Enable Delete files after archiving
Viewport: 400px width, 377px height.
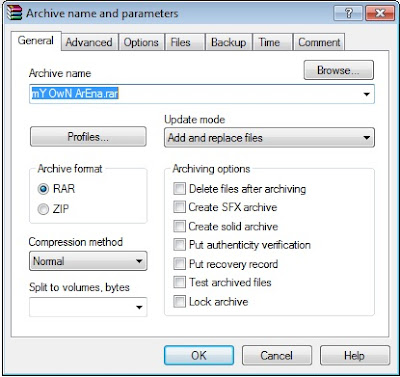(x=240, y=189)
